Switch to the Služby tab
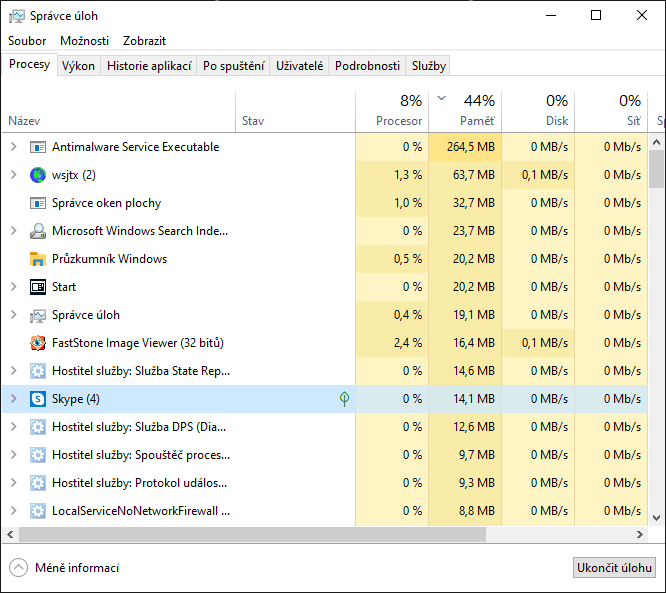This screenshot has width=666, height=593. (428, 66)
